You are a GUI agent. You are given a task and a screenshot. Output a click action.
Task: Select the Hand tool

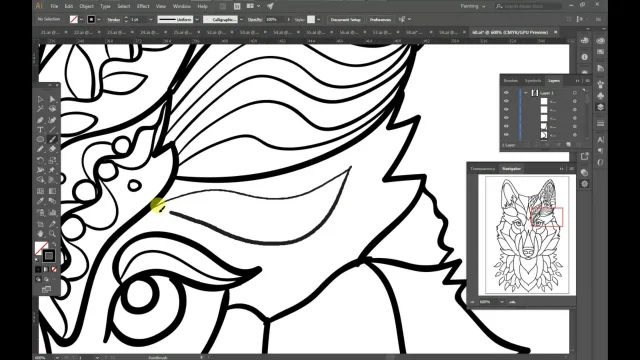pyautogui.click(x=40, y=233)
